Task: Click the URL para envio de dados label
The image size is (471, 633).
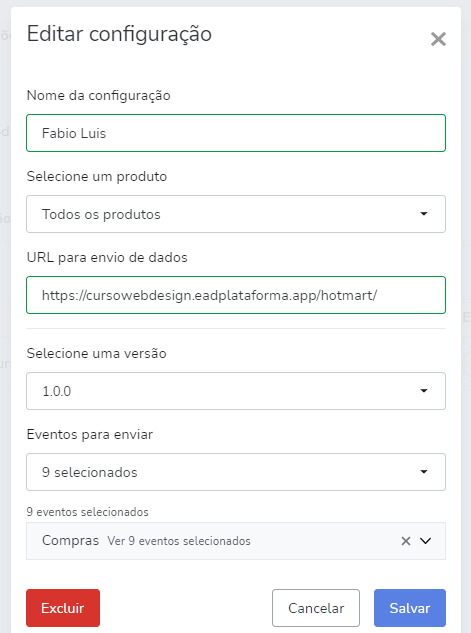Action: coord(107,258)
